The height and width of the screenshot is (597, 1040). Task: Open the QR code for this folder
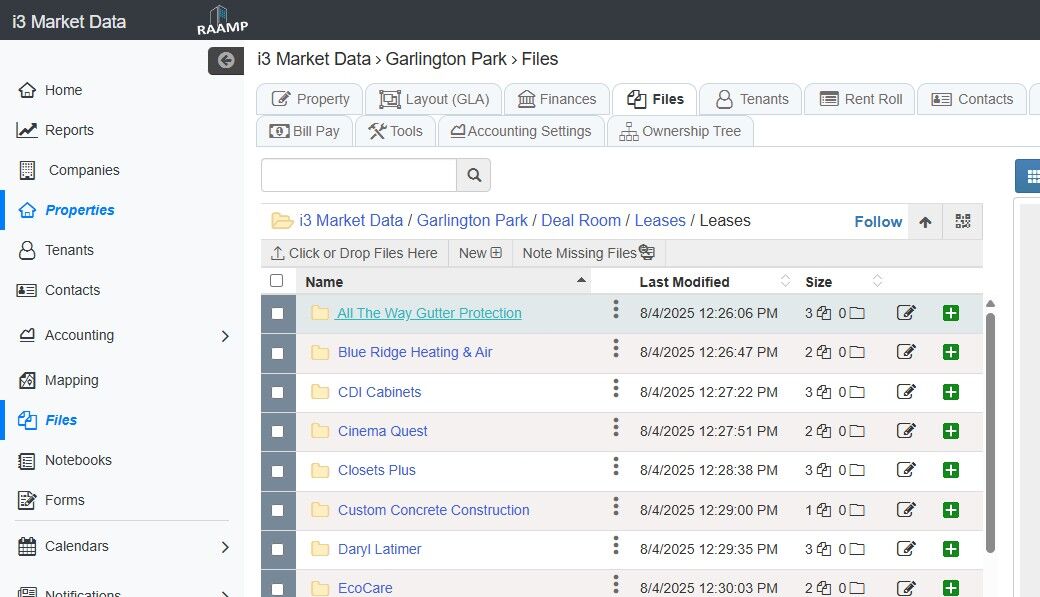[x=962, y=222]
